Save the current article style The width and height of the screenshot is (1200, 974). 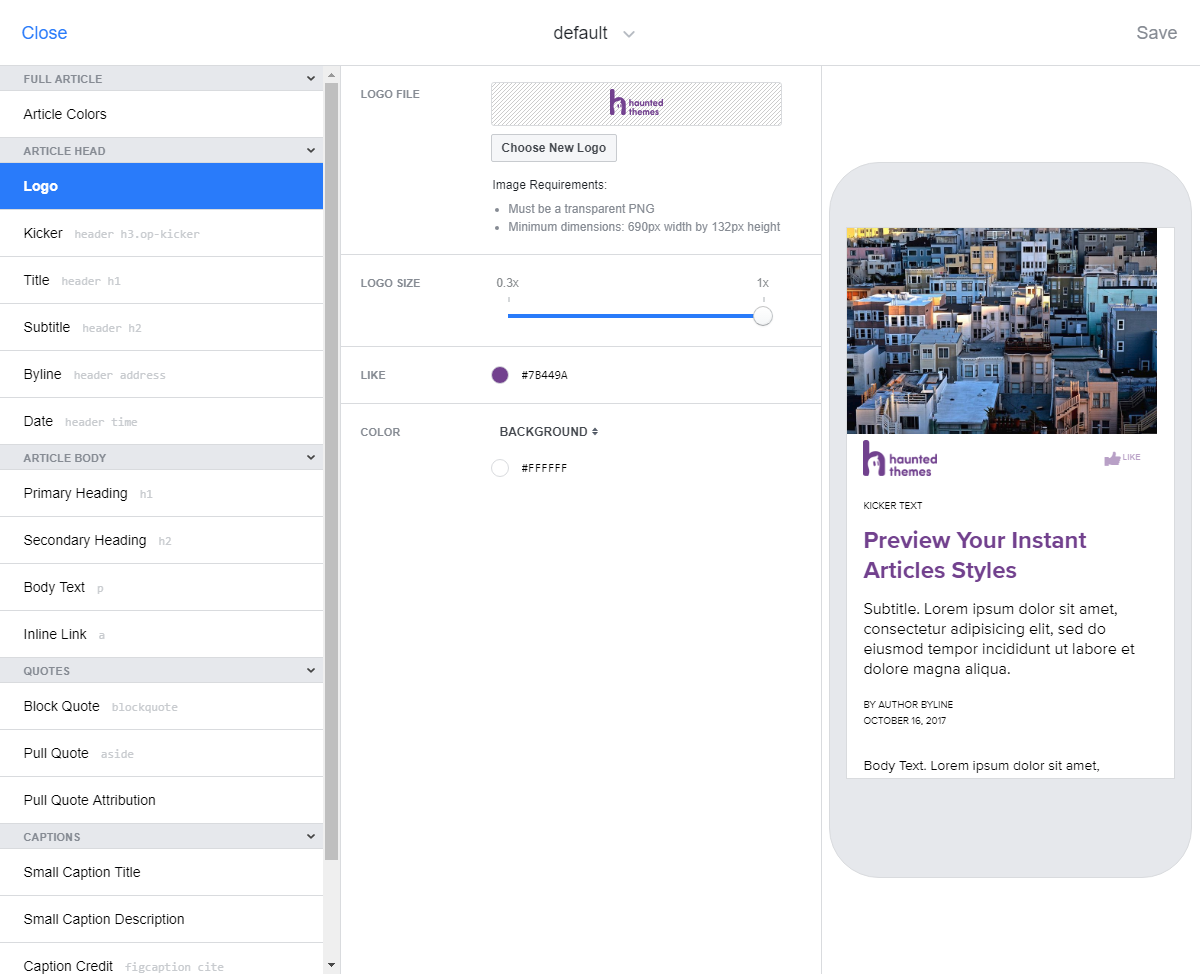(x=1156, y=32)
